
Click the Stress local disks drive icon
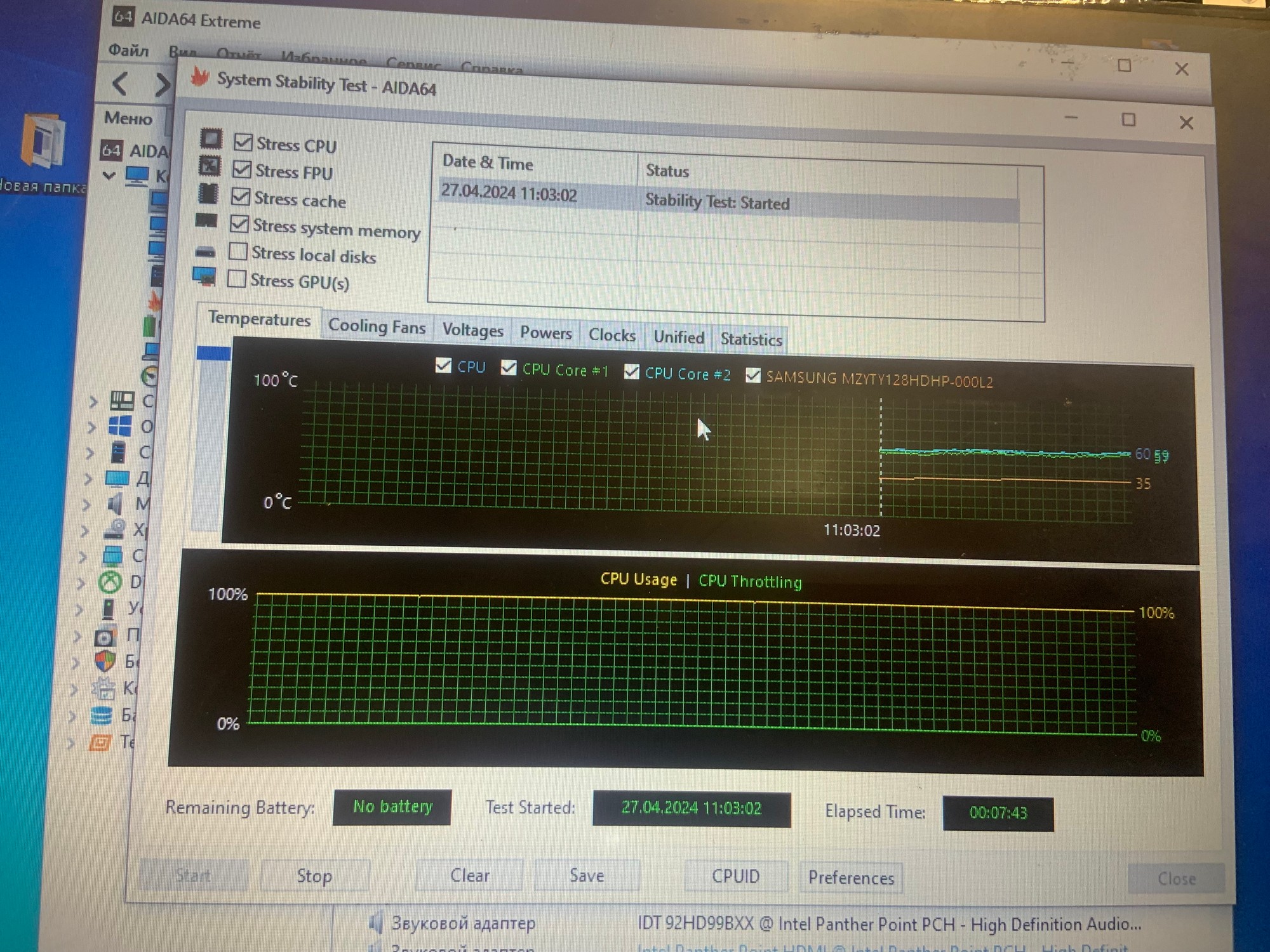click(x=205, y=252)
